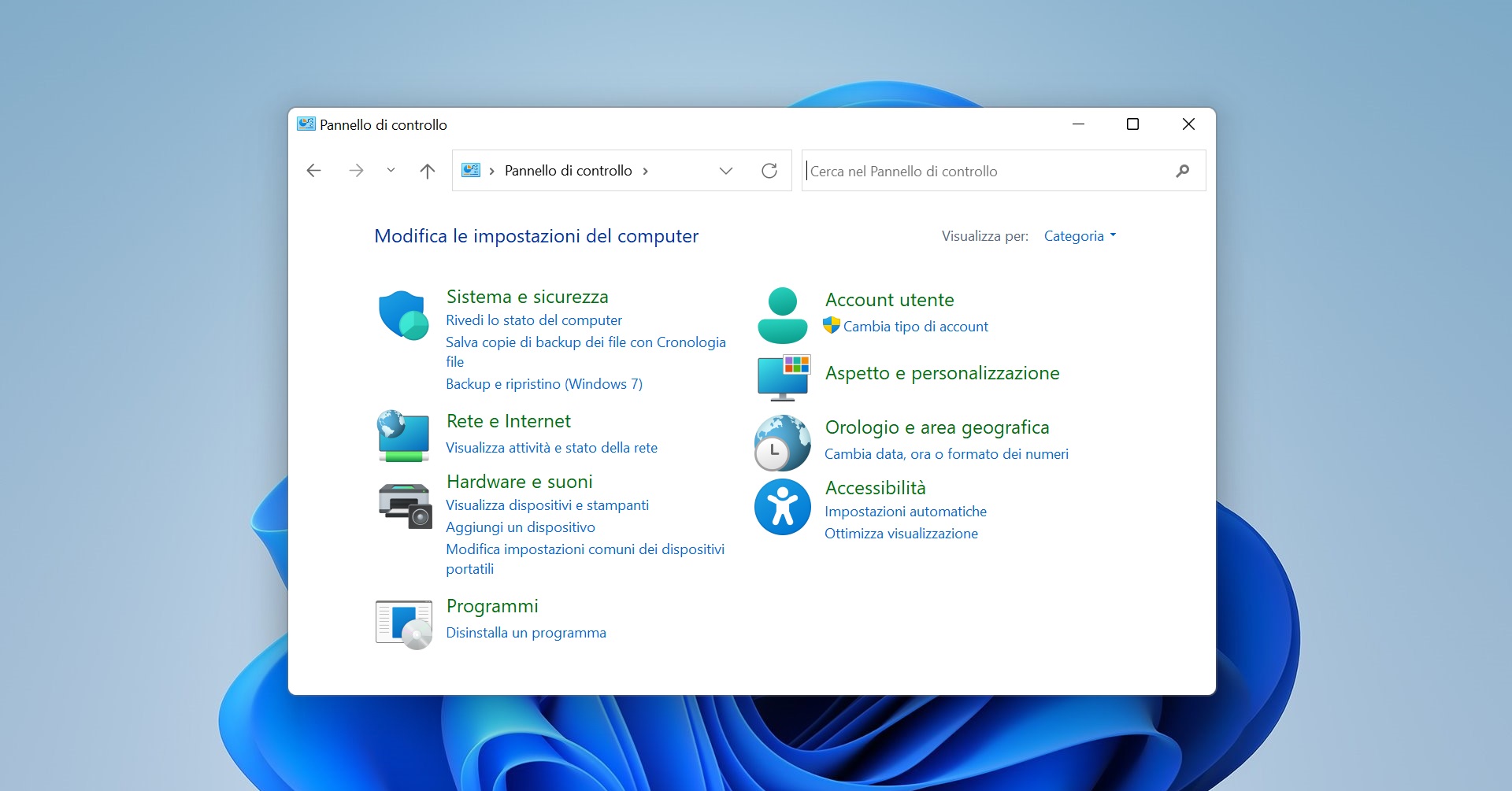Open Orologio e area geografica heading
Image resolution: width=1512 pixels, height=791 pixels.
pyautogui.click(x=936, y=427)
